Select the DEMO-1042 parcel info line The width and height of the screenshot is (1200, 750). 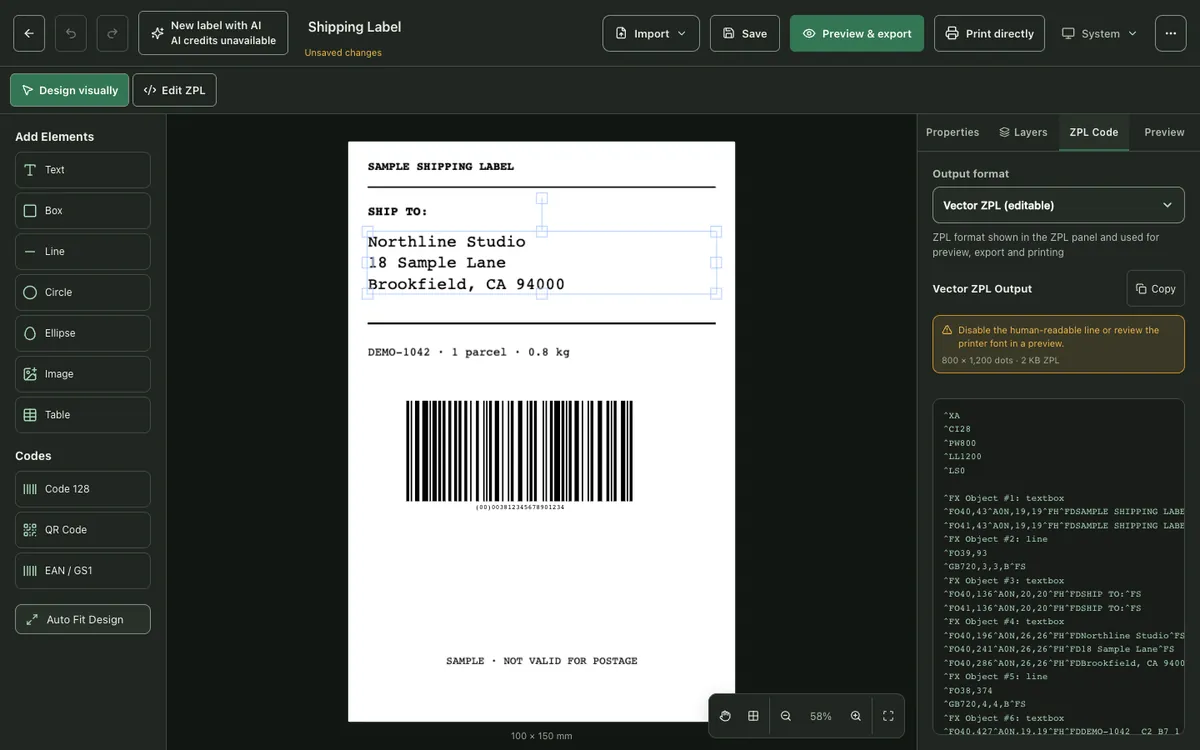(469, 352)
